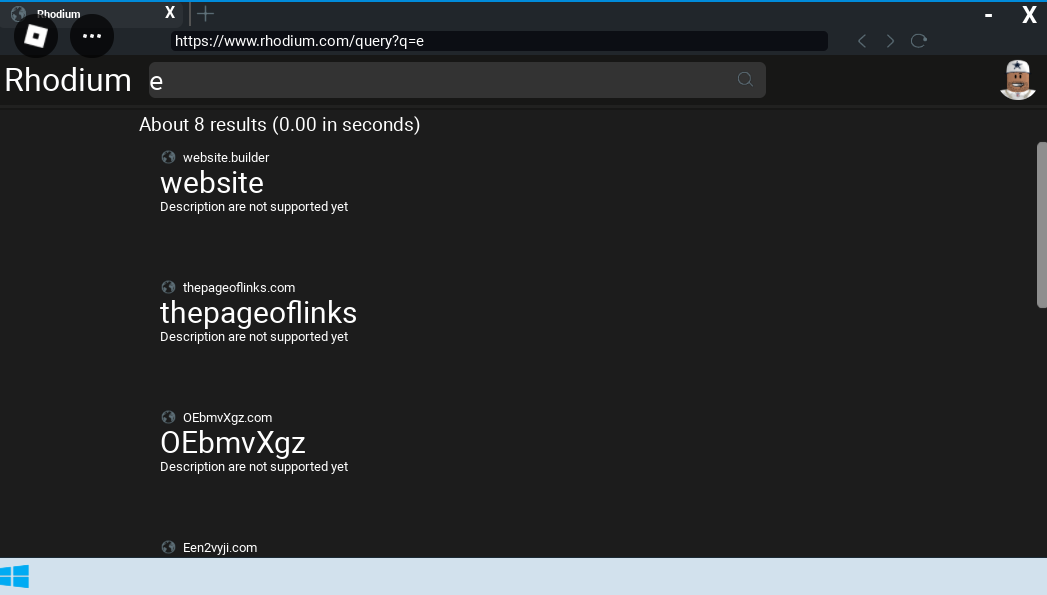The image size is (1047, 595).
Task: Open a new tab with plus icon
Action: (205, 13)
